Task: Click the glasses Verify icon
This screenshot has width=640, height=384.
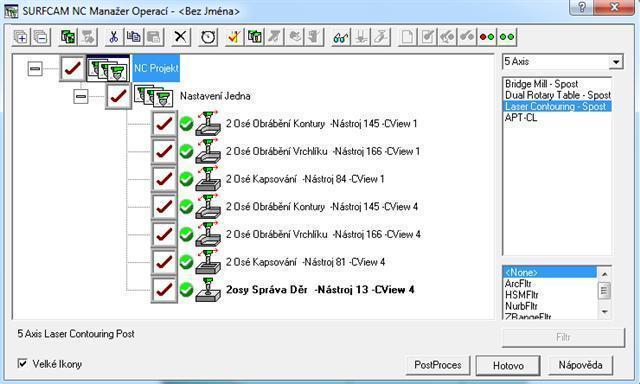Action: (340, 37)
